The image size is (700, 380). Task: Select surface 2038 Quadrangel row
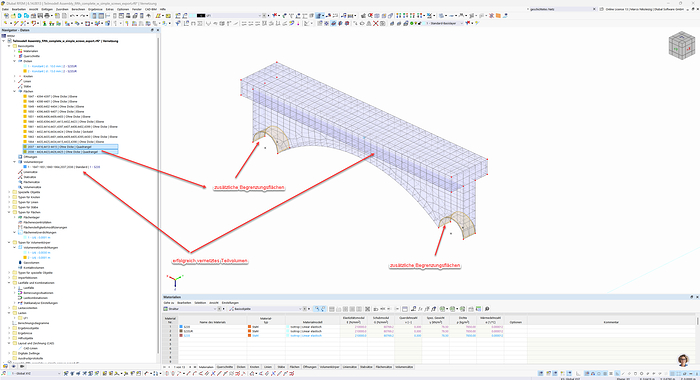tap(70, 152)
